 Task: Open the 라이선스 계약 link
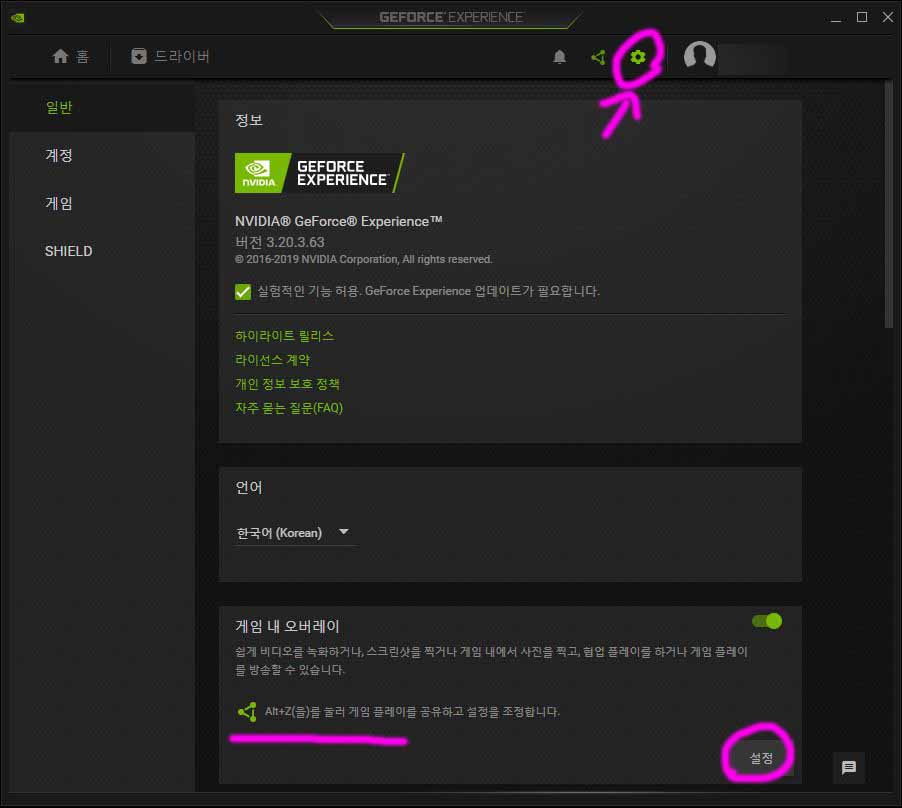[x=272, y=360]
